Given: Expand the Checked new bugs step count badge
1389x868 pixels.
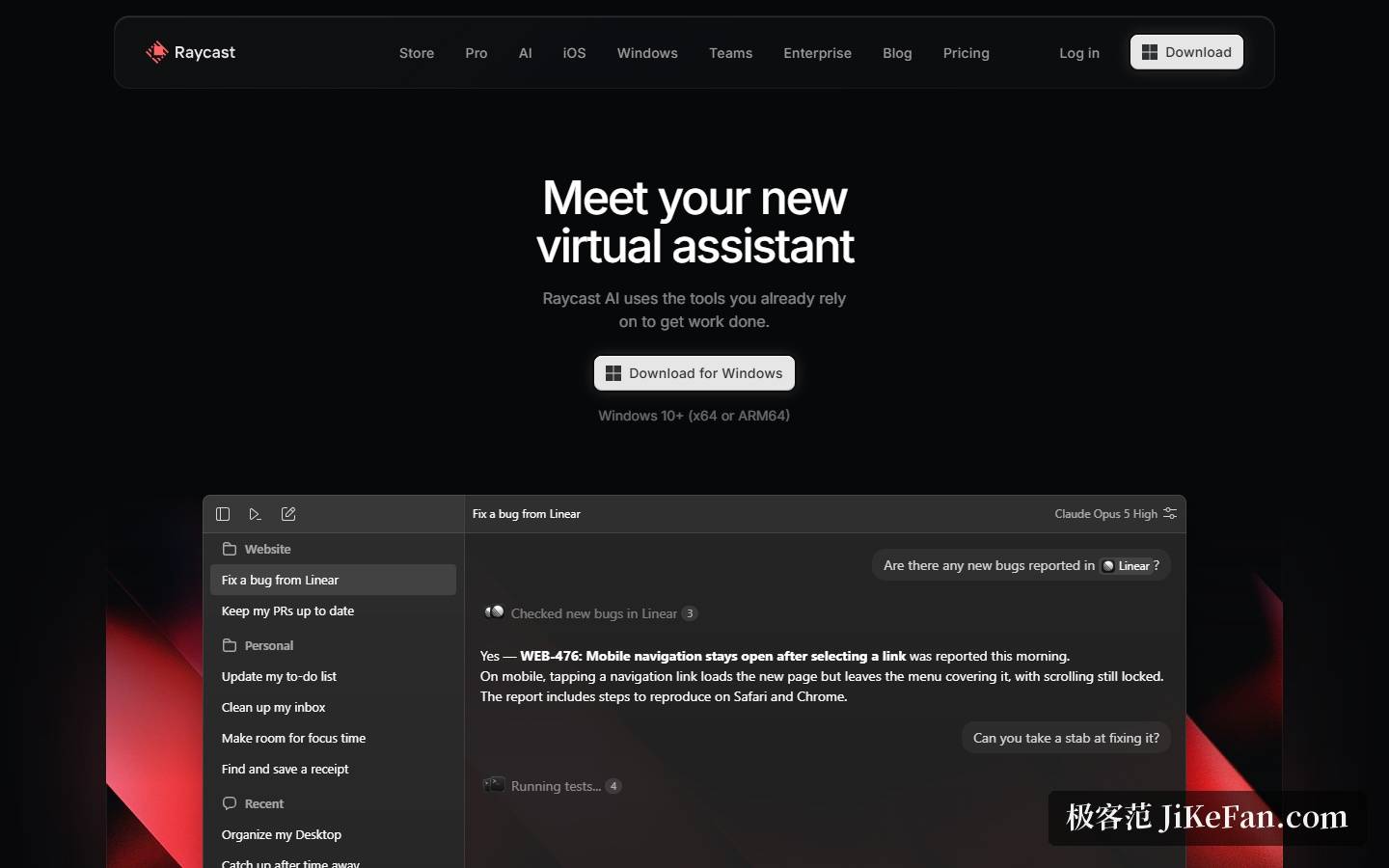Looking at the screenshot, I should [x=690, y=613].
